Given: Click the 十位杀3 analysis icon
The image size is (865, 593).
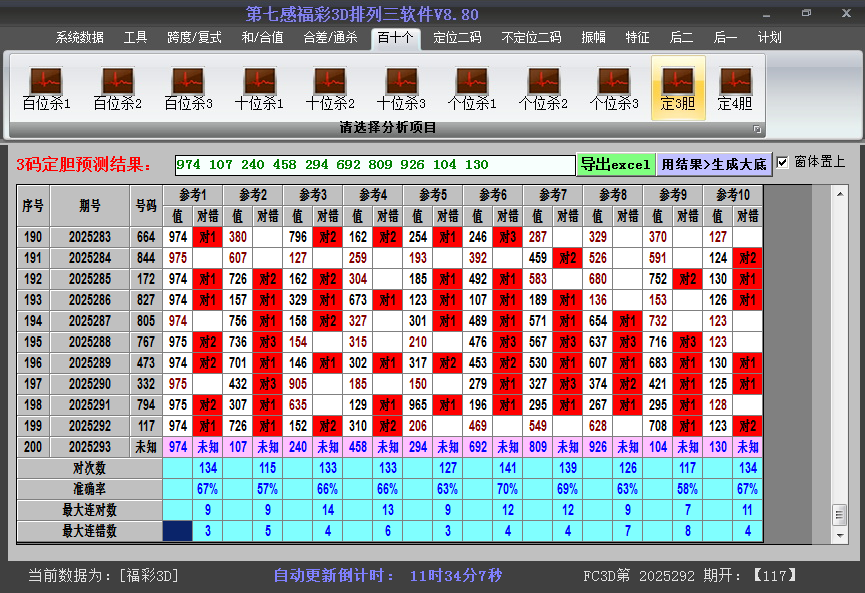Looking at the screenshot, I should [x=401, y=88].
